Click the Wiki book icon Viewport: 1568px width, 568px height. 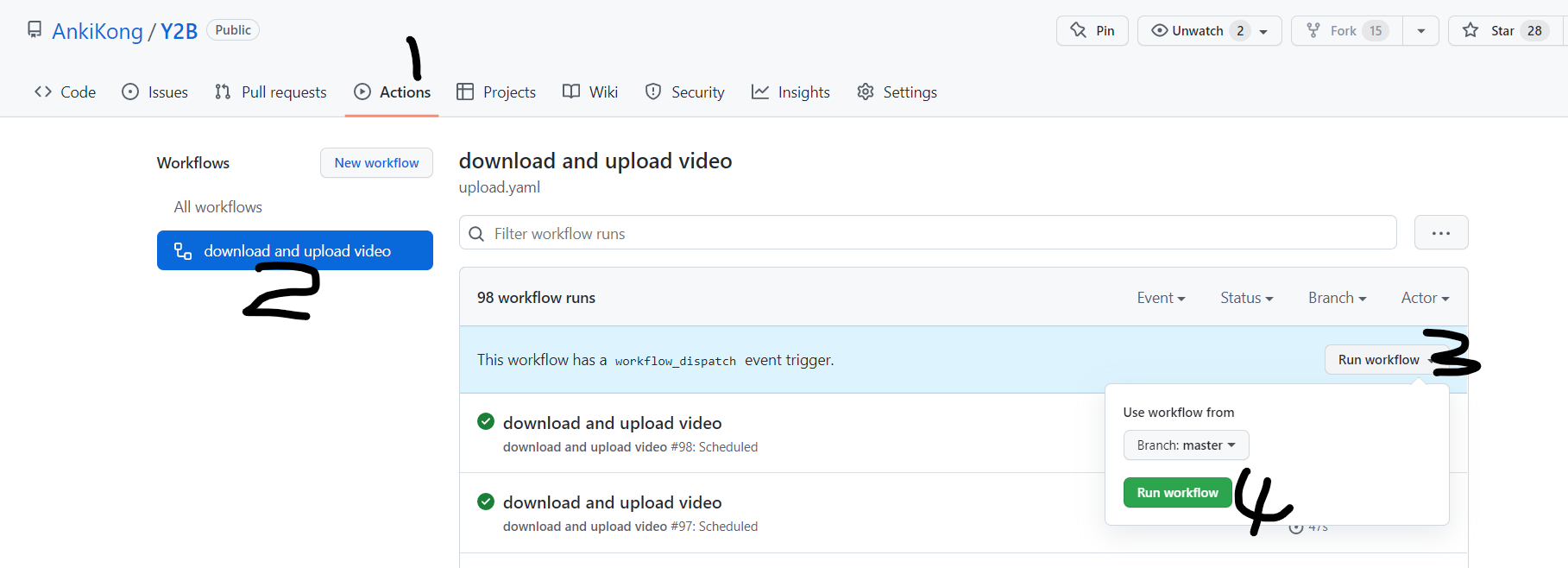pyautogui.click(x=571, y=92)
